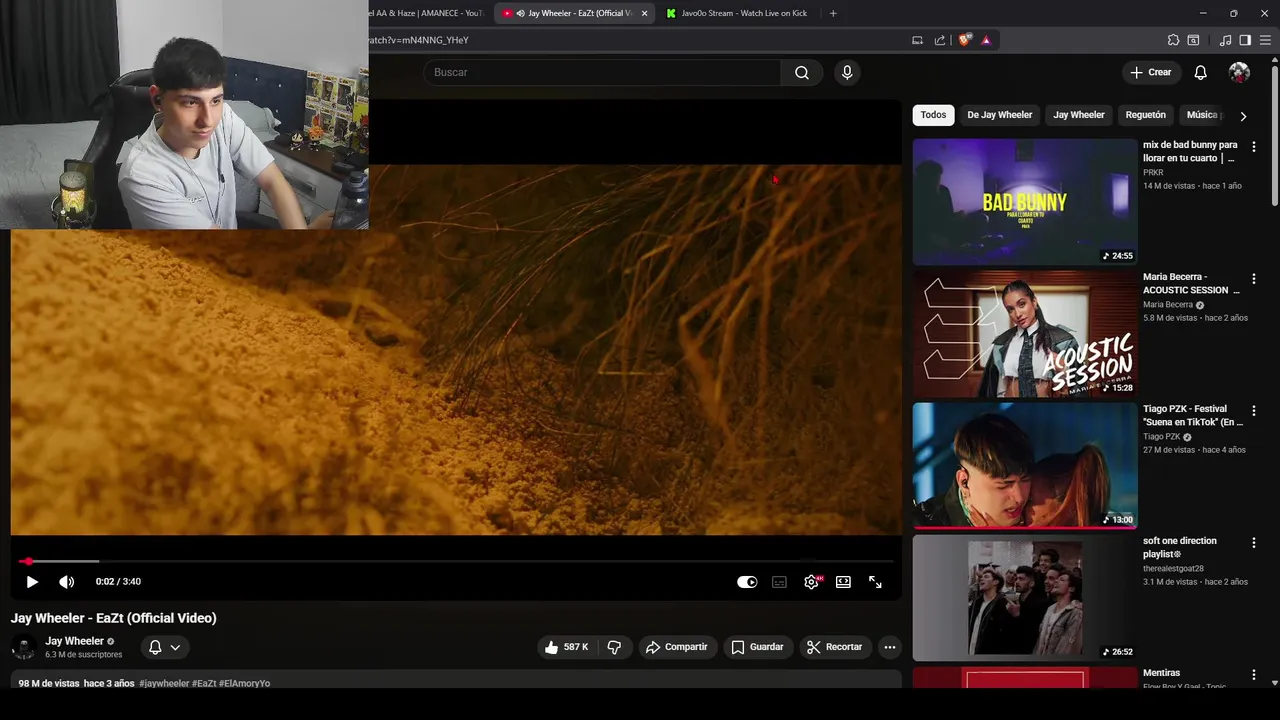Click Brave Shields lion icon

click(964, 40)
